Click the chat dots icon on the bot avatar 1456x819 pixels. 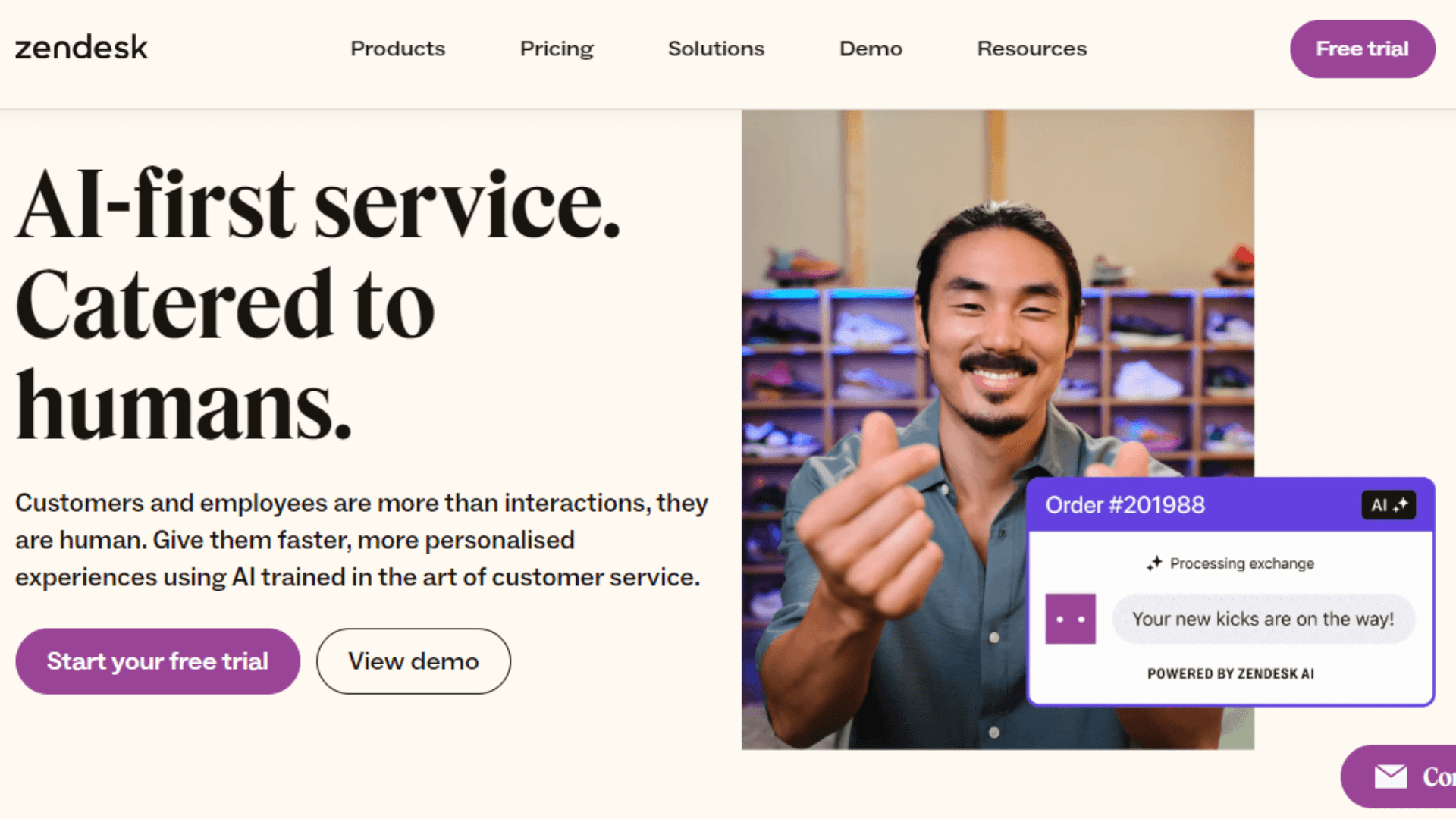tap(1069, 619)
